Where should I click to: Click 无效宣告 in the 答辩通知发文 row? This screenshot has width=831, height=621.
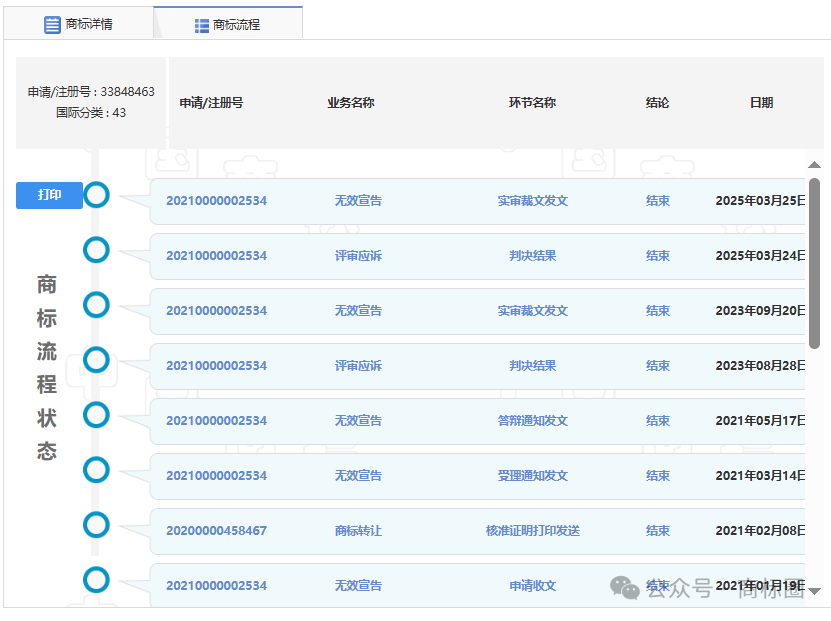click(x=358, y=421)
